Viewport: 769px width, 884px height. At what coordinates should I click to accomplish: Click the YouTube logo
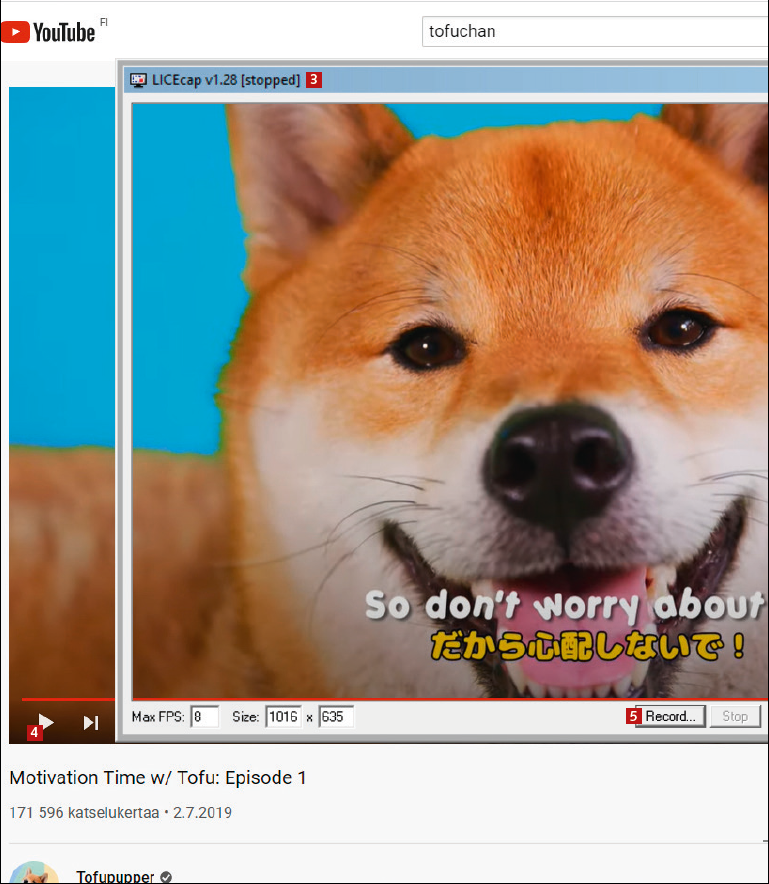click(48, 32)
